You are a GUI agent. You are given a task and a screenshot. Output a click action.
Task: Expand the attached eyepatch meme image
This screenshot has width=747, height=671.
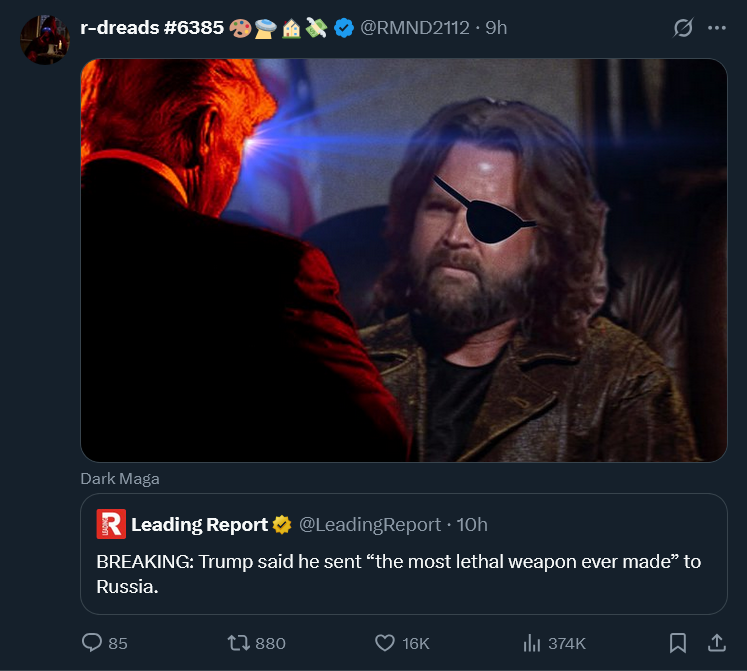(403, 260)
